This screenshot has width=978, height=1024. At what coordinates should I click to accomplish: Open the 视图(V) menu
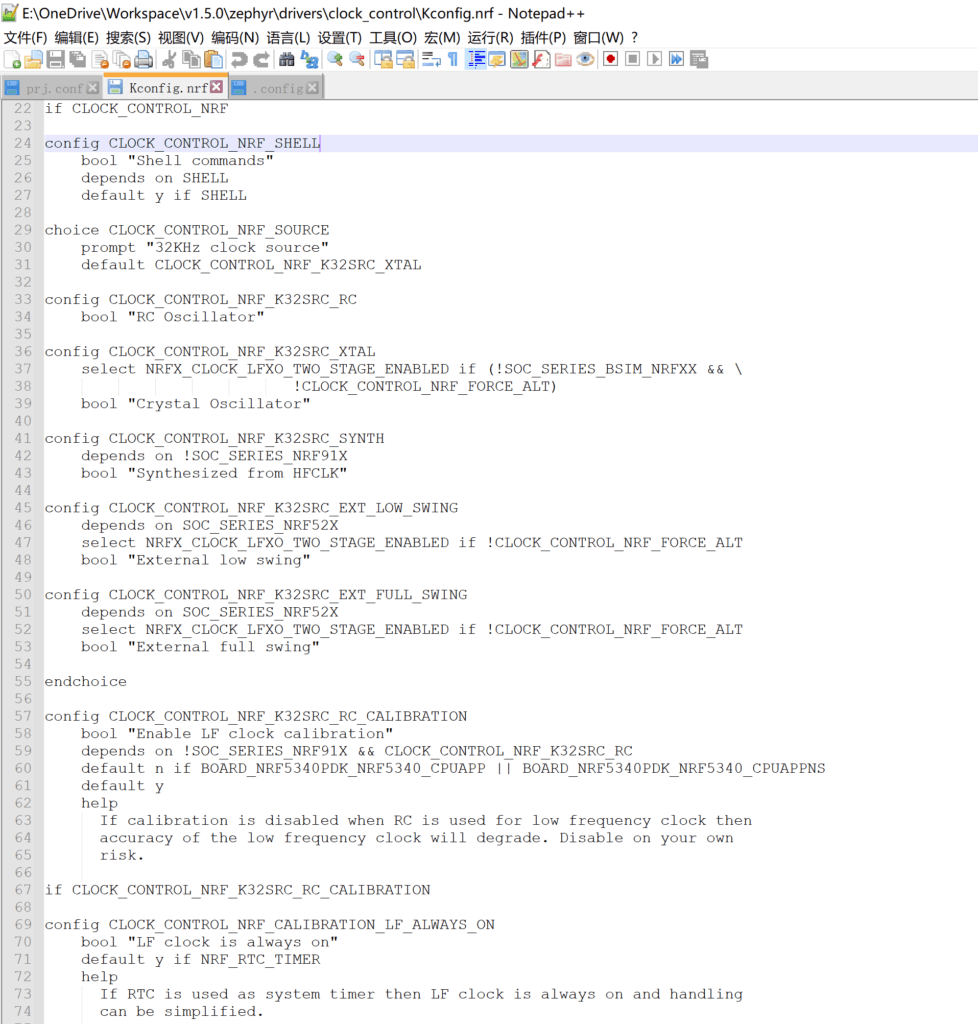tap(181, 38)
